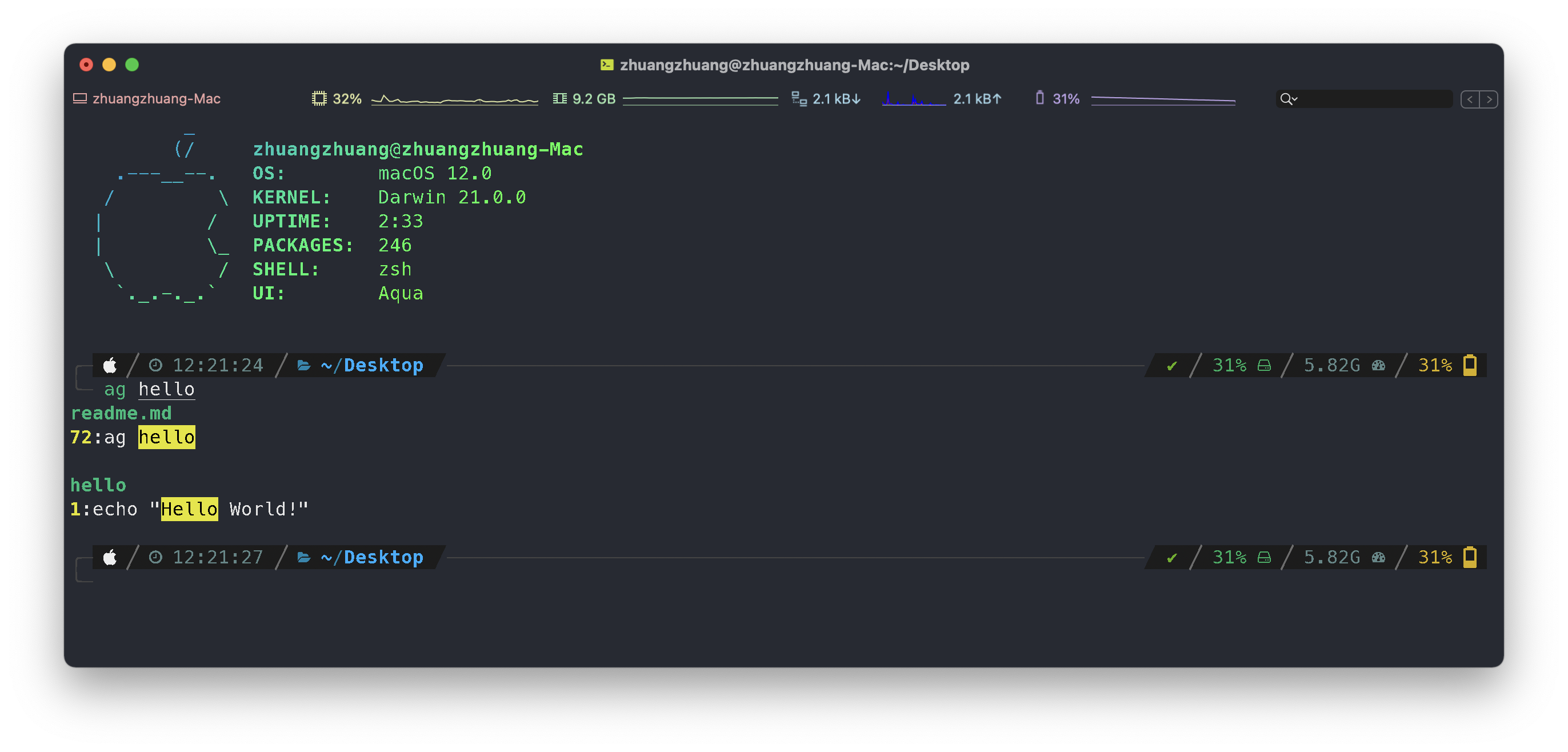Click the clock icon beside 12:21:27

point(156,557)
